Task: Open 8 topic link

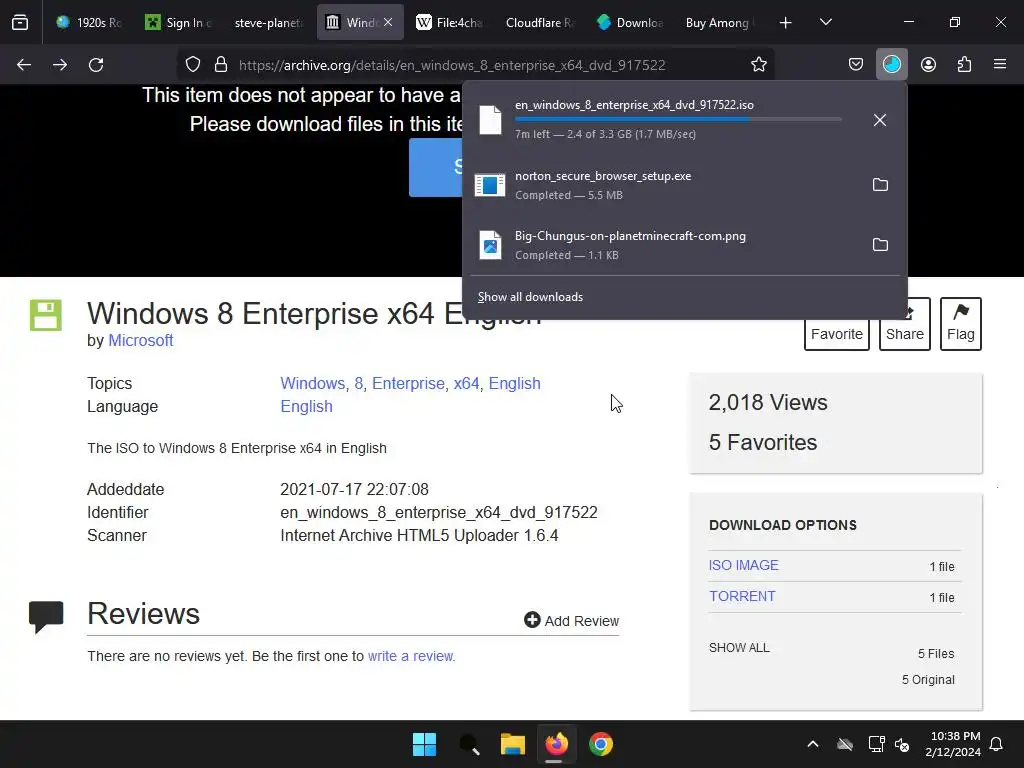Action: coord(358,383)
